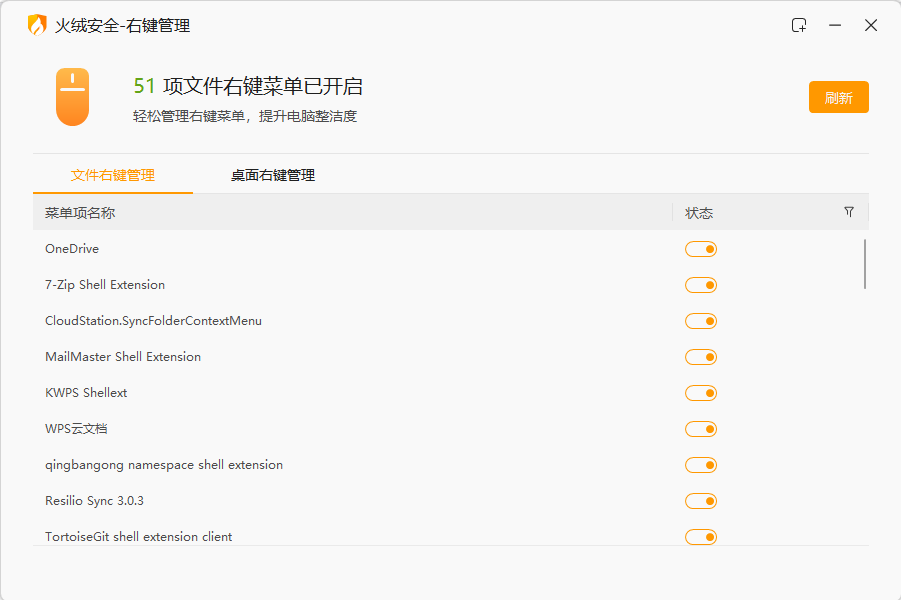The width and height of the screenshot is (901, 600).
Task: Select the 文件右键管理 tab
Action: click(x=113, y=175)
